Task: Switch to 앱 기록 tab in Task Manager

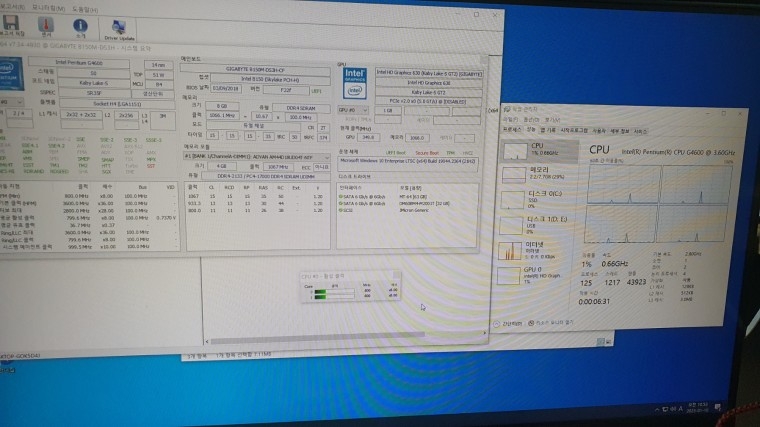Action: (548, 130)
